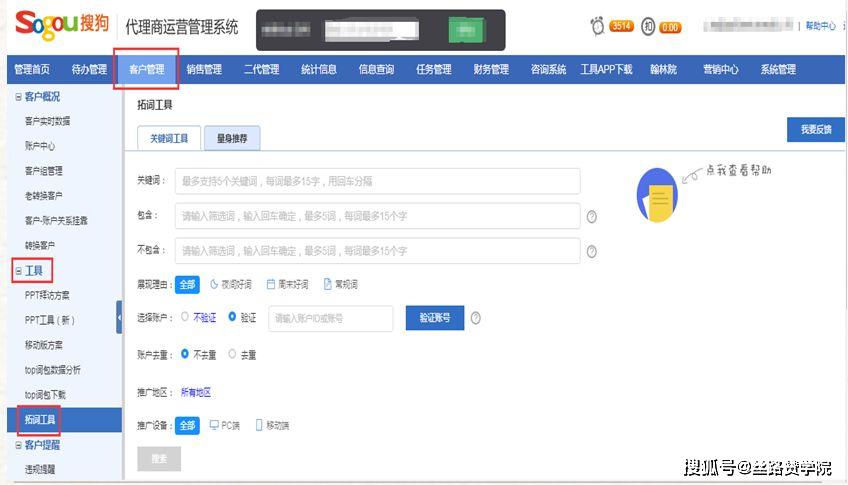The height and width of the screenshot is (485, 848).
Task: Open 咨询系统 in top navigation
Action: click(x=548, y=69)
